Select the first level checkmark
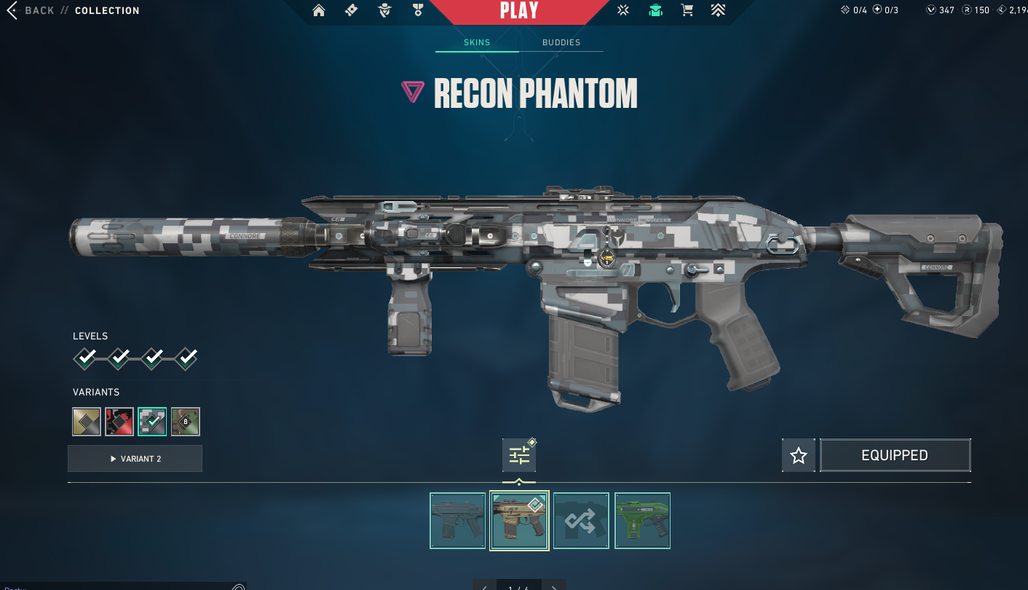 pyautogui.click(x=85, y=358)
